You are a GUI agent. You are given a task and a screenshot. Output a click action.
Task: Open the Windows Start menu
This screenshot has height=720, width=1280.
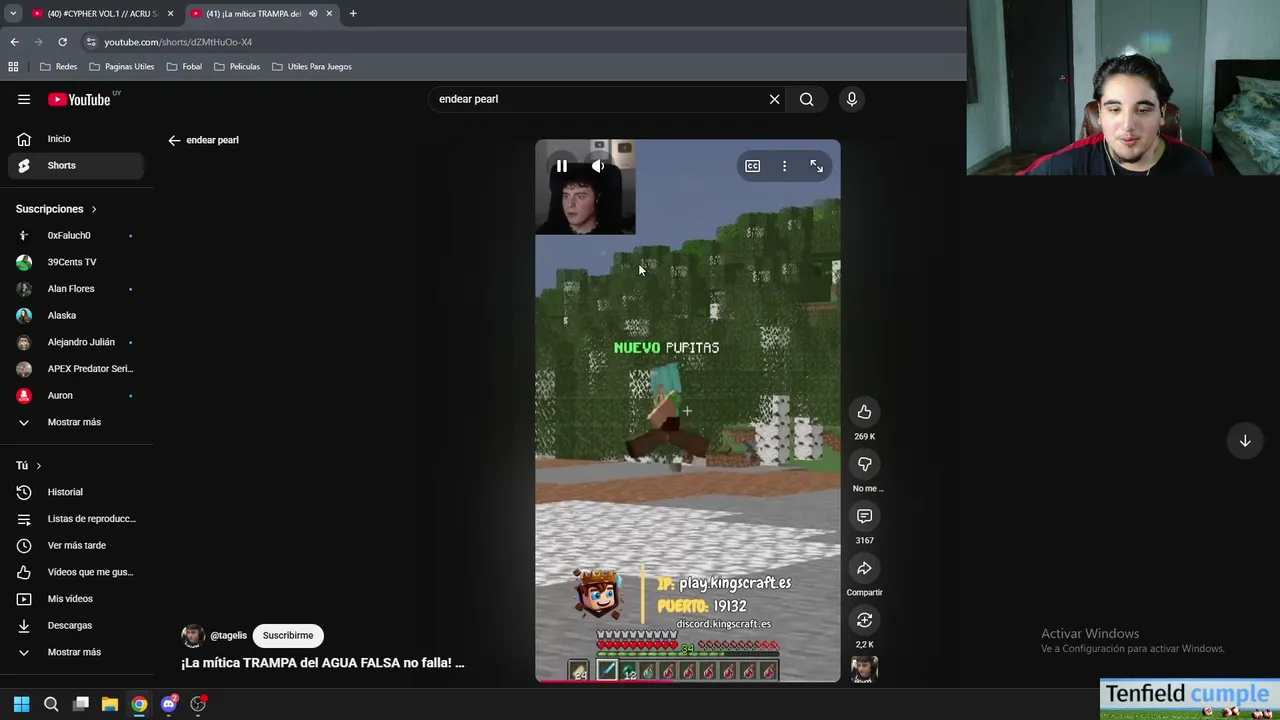[21, 704]
